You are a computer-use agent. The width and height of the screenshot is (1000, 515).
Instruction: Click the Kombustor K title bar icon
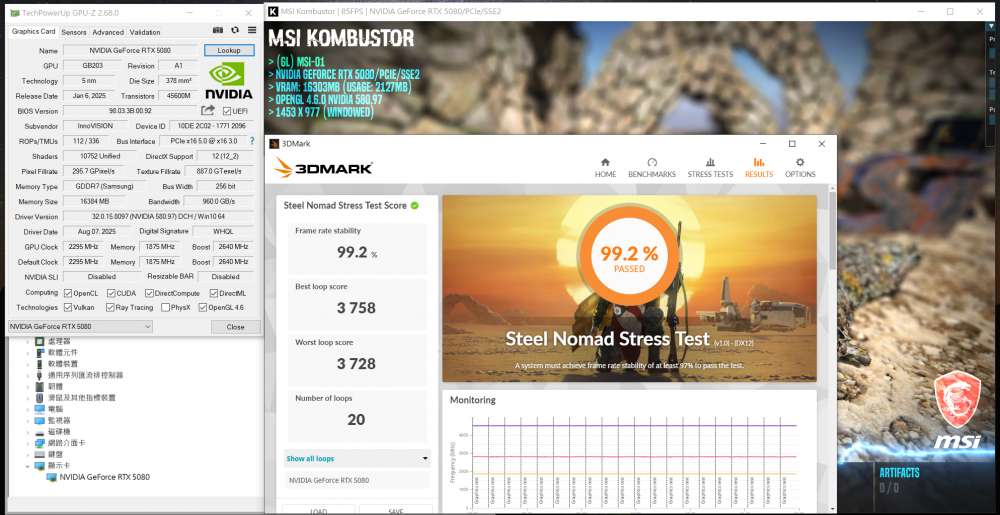[x=273, y=11]
